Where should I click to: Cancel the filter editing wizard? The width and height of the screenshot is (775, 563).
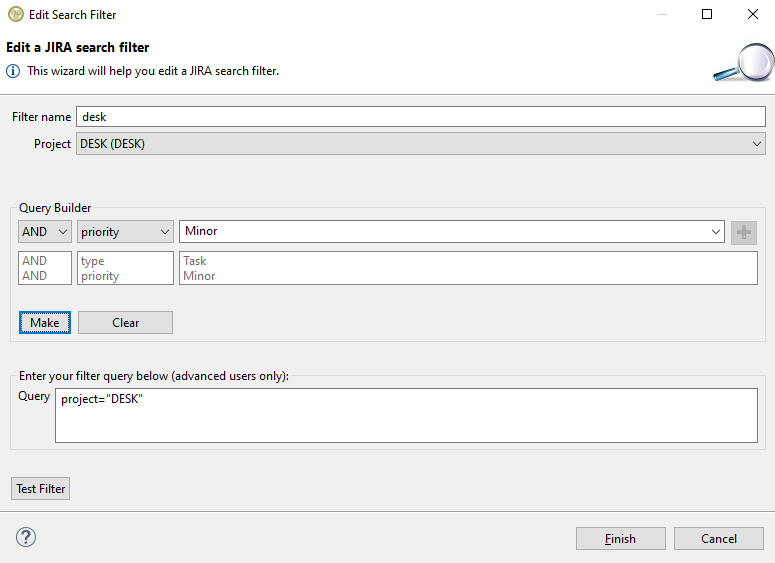[718, 539]
